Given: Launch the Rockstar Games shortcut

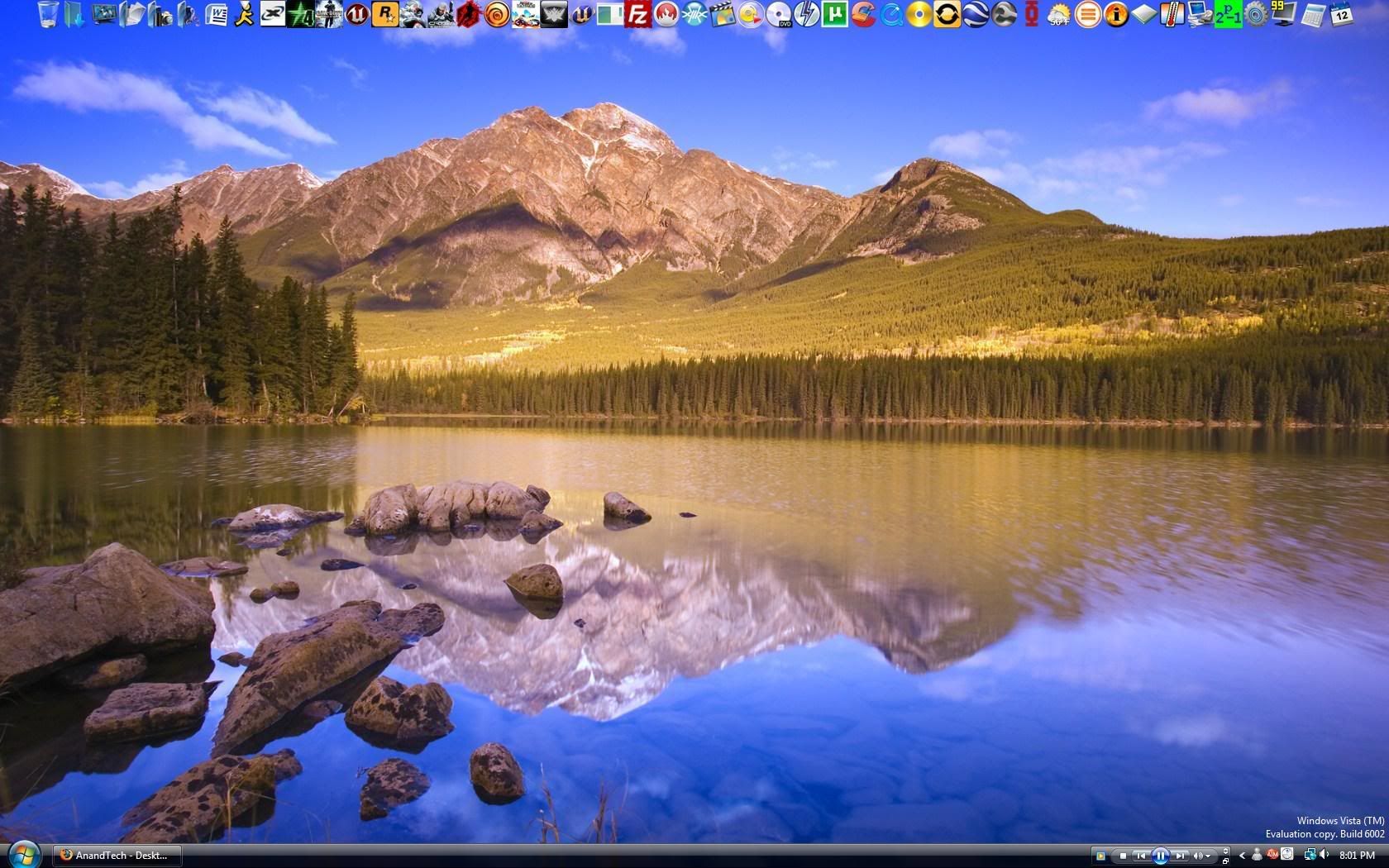Looking at the screenshot, I should click(384, 14).
